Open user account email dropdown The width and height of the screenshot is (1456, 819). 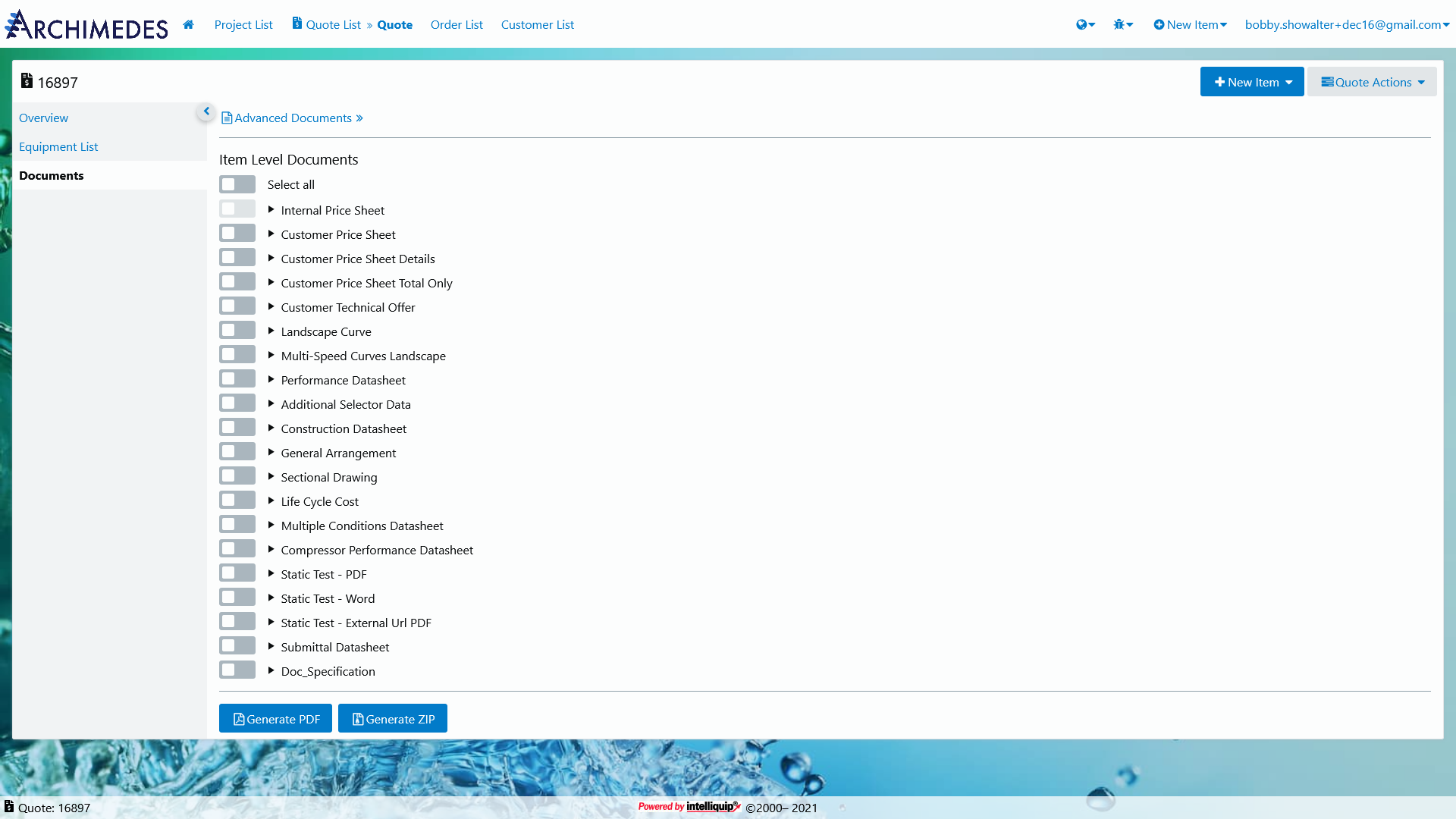pyautogui.click(x=1347, y=24)
